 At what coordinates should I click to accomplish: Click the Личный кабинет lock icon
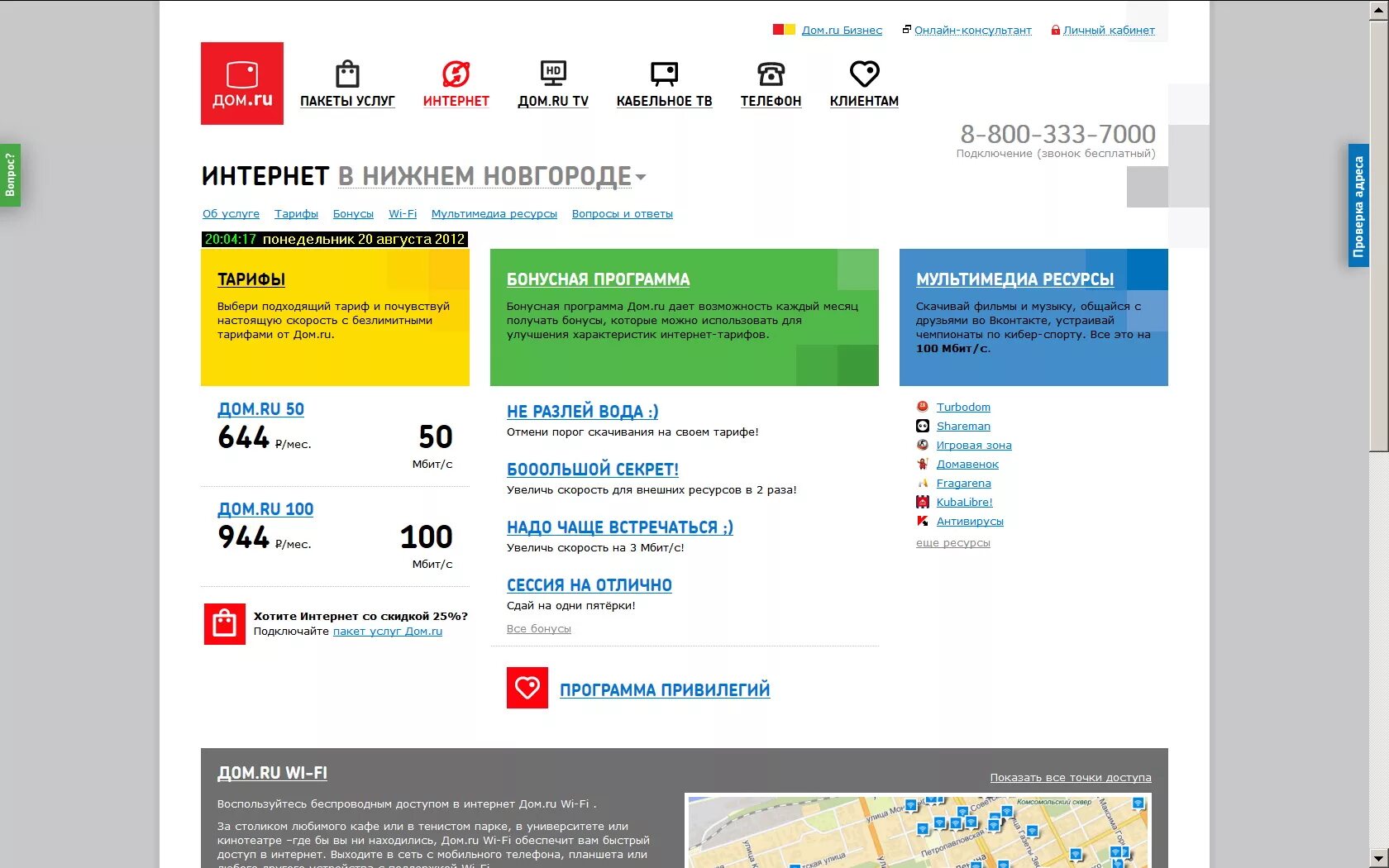(x=1055, y=30)
